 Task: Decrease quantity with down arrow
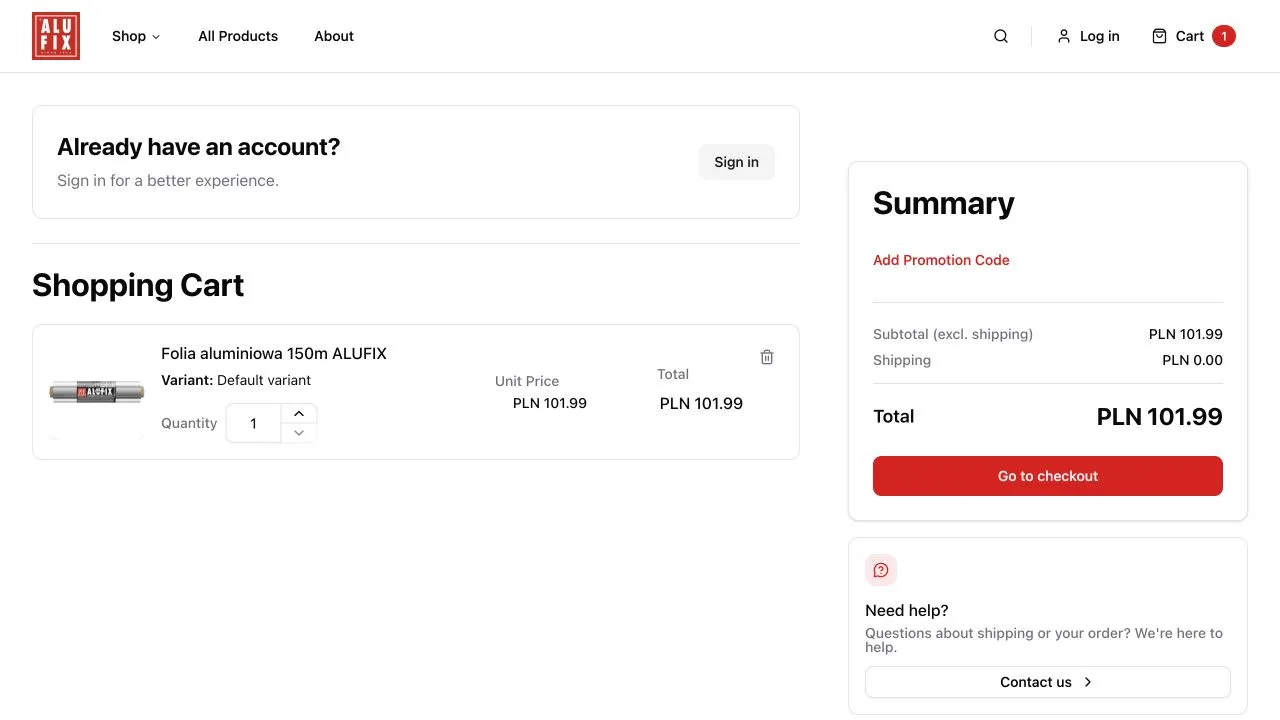coord(299,433)
